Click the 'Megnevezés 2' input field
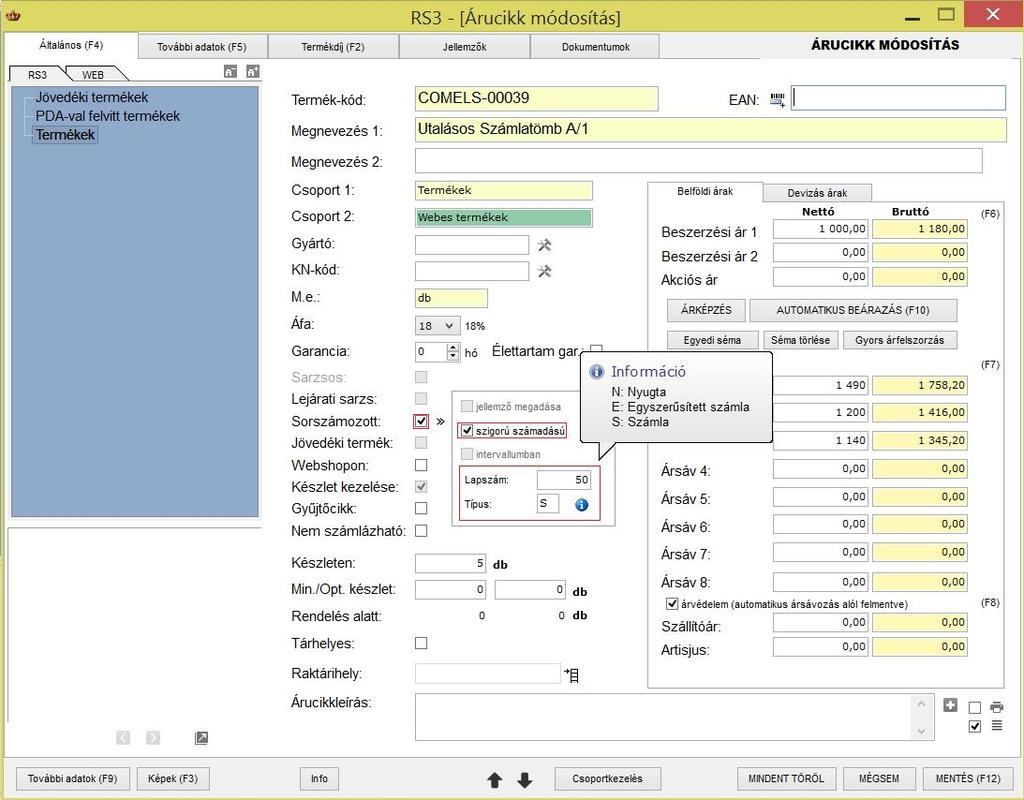 [699, 161]
